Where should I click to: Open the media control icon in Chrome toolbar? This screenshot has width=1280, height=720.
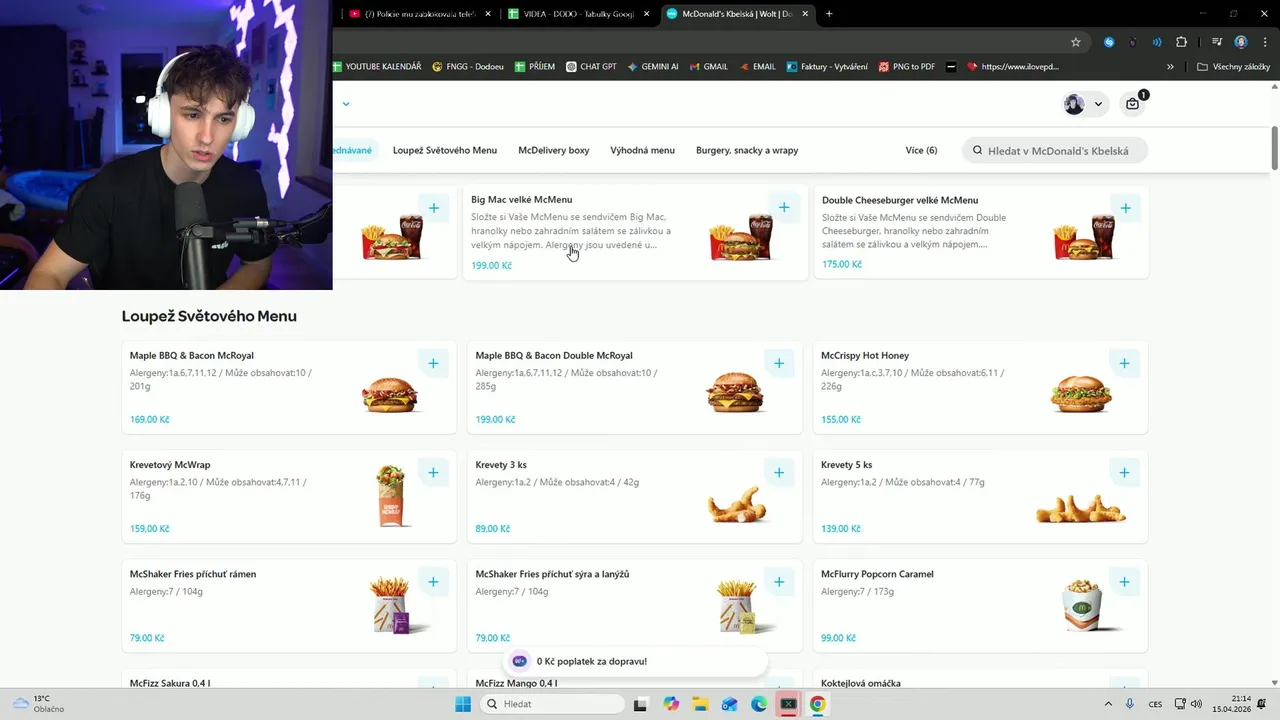tap(1217, 42)
